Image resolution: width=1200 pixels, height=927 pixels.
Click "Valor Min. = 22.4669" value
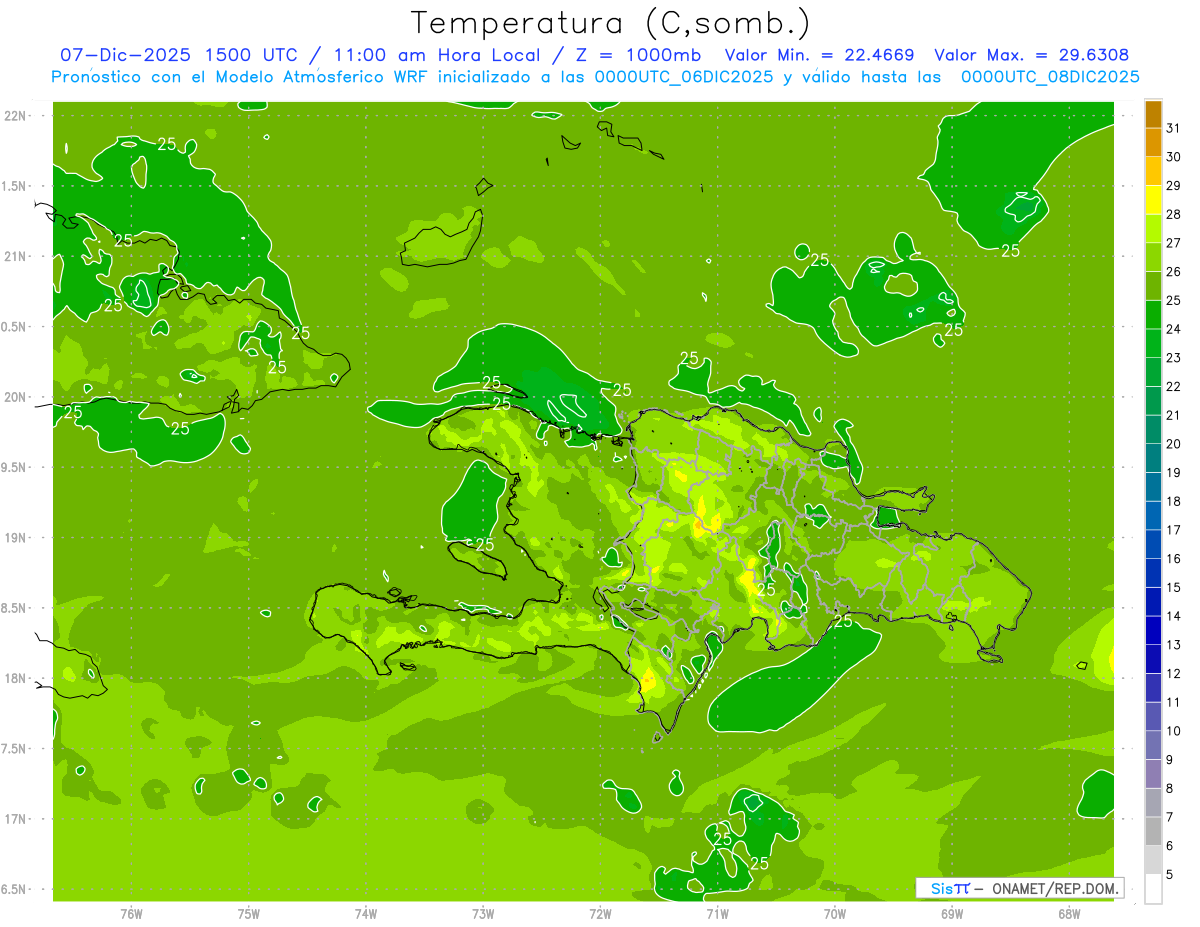tap(819, 55)
